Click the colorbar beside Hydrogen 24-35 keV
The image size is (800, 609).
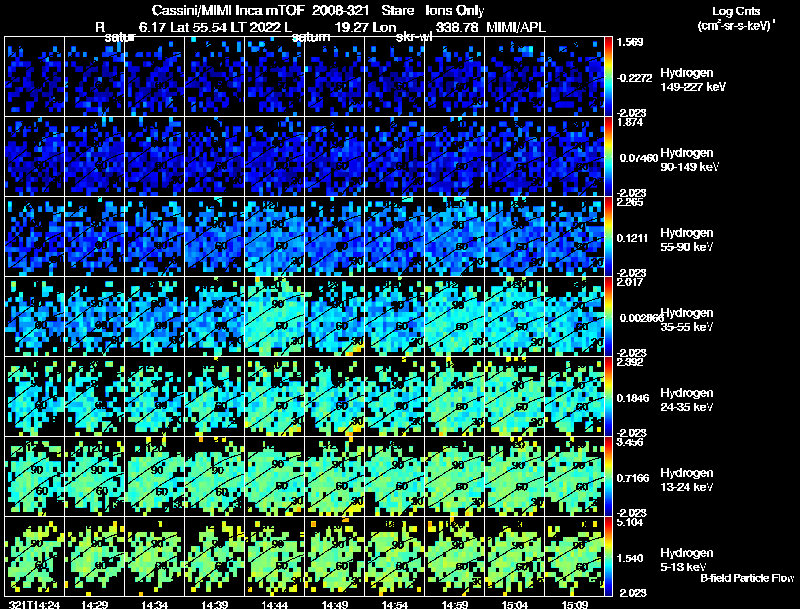pos(608,397)
